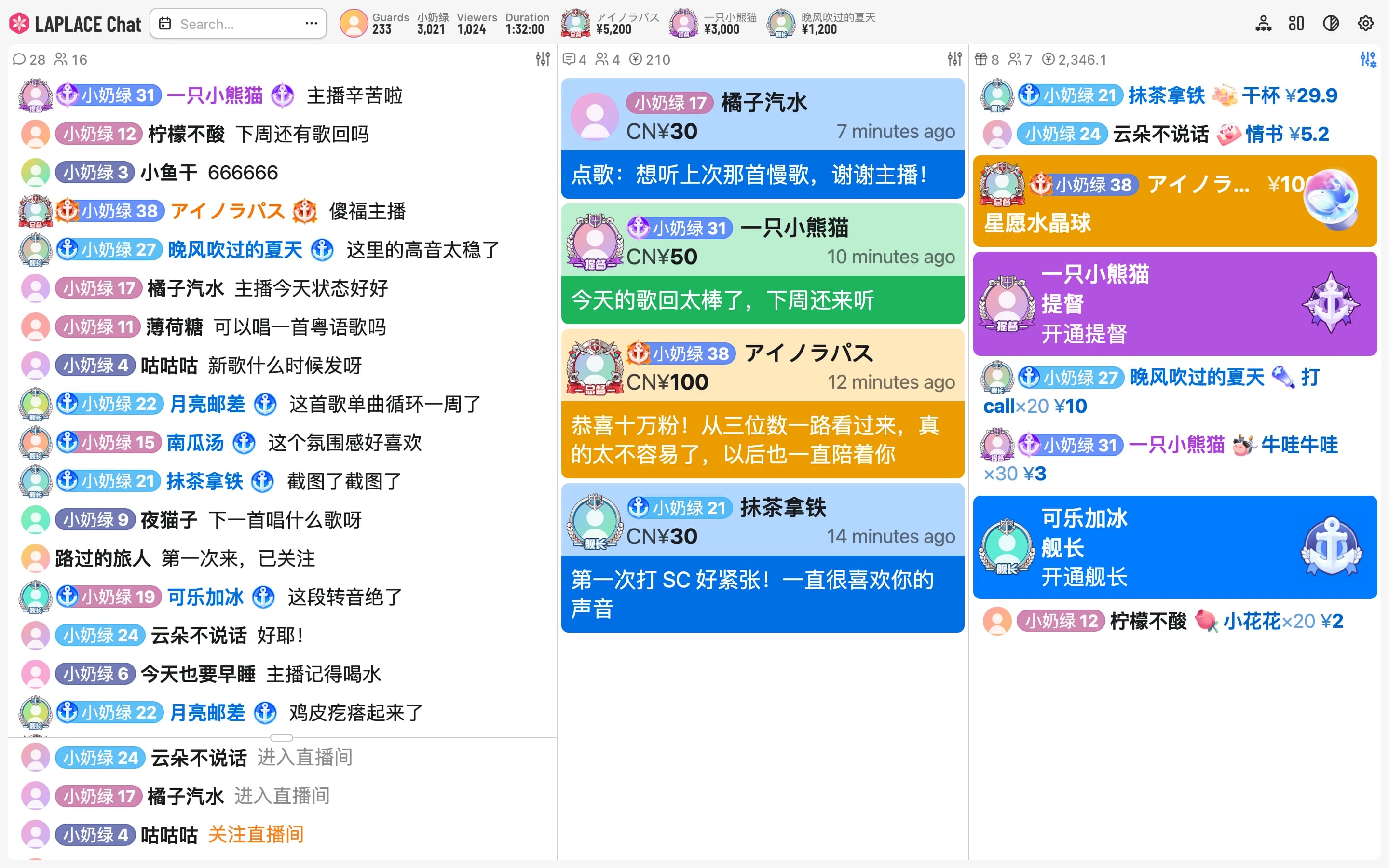Click username 薄荷糖 in chat
This screenshot has height=868, width=1389.
[x=175, y=327]
